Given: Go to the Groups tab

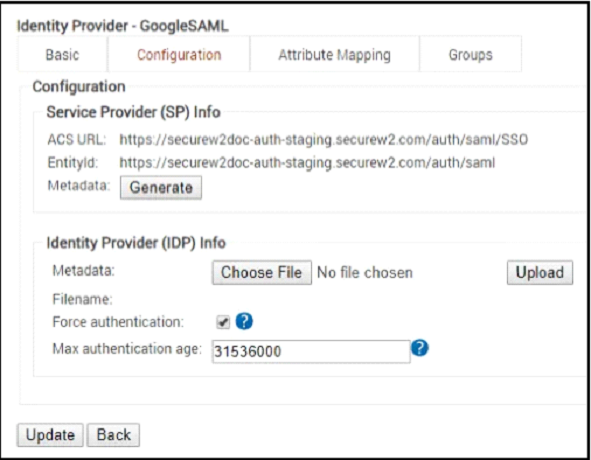Looking at the screenshot, I should (470, 55).
